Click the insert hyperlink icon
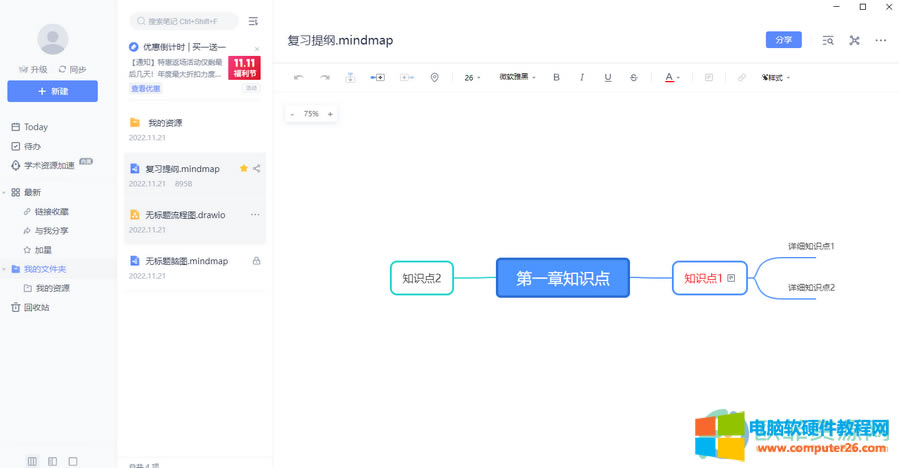This screenshot has height=468, width=899. pos(741,77)
